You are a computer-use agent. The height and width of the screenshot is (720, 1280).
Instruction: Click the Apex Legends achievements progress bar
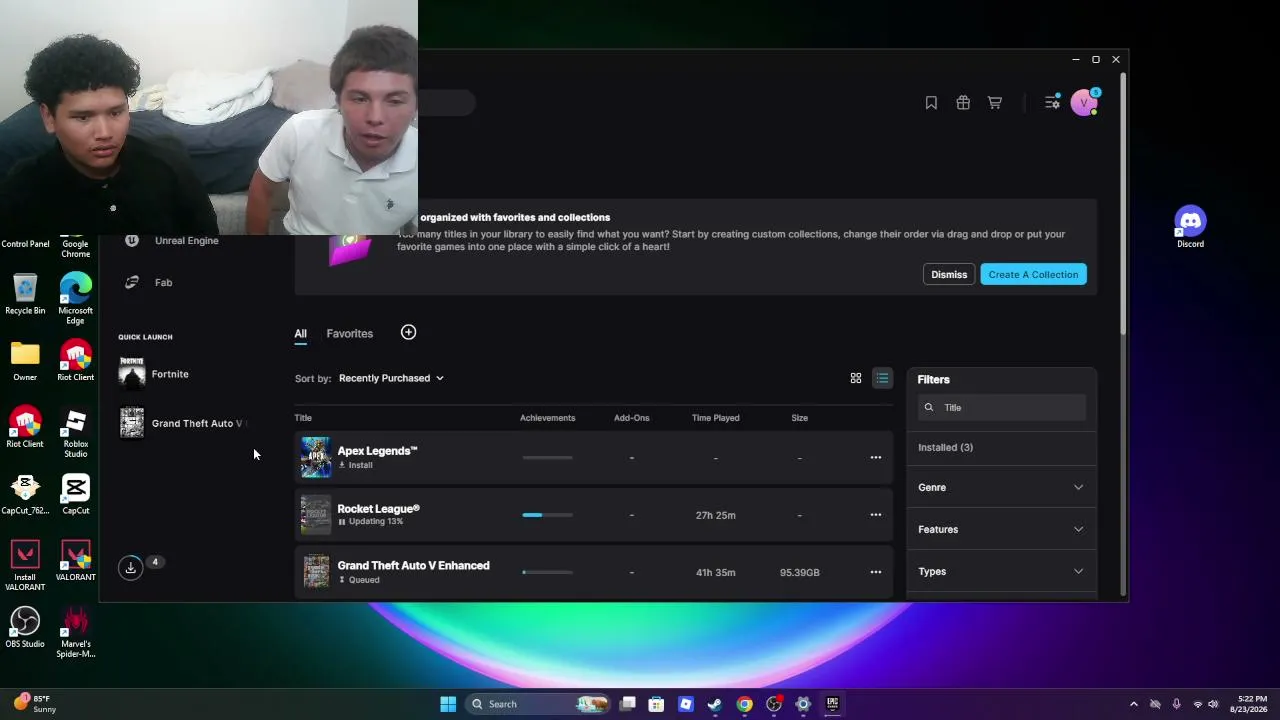pyautogui.click(x=547, y=458)
